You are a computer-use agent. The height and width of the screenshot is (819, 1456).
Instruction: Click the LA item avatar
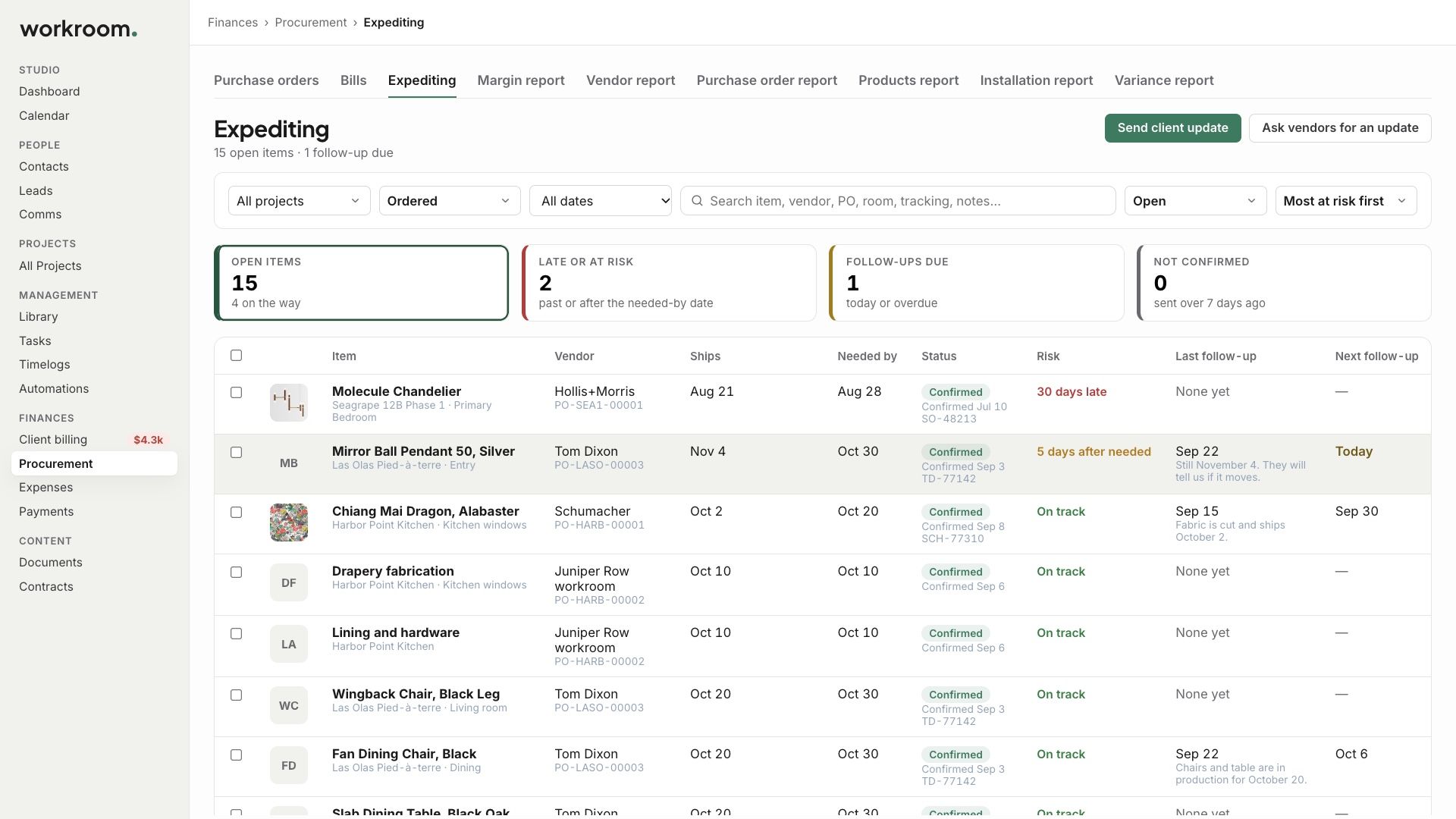coord(289,644)
